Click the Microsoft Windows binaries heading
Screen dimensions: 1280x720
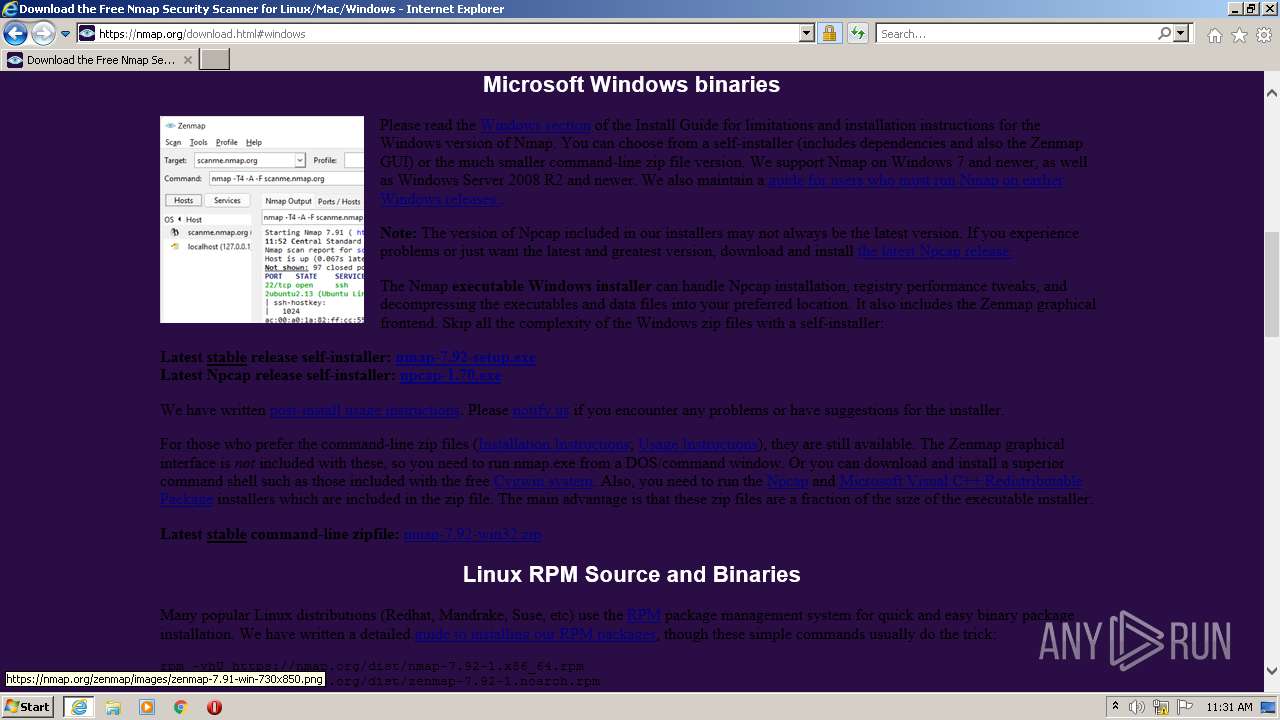click(631, 85)
